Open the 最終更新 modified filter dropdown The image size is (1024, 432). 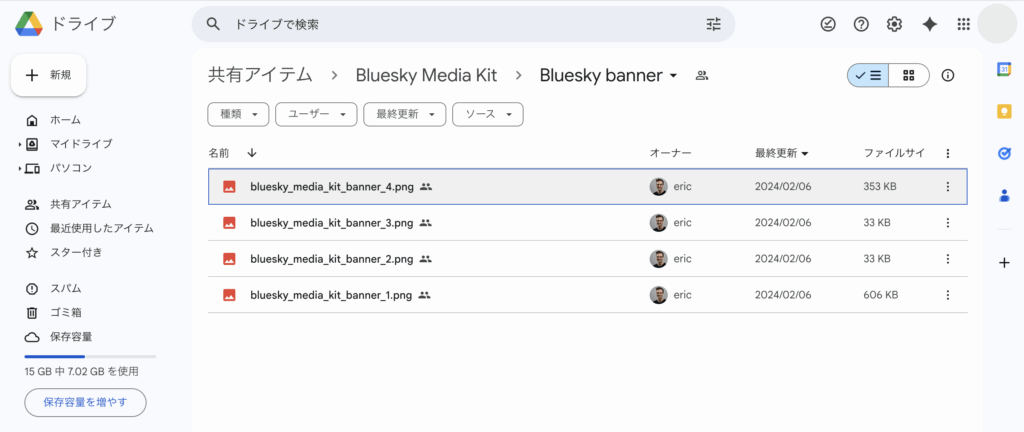click(405, 114)
